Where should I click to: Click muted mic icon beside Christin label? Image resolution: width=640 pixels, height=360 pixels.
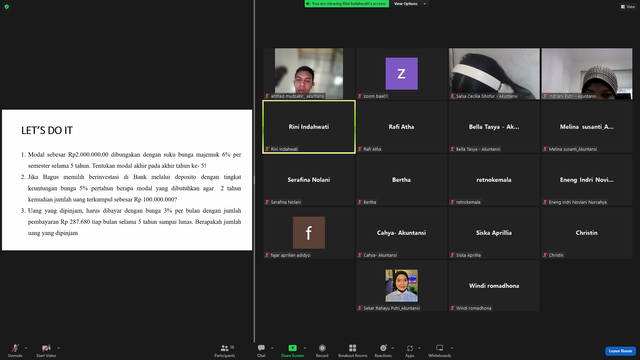[545, 255]
